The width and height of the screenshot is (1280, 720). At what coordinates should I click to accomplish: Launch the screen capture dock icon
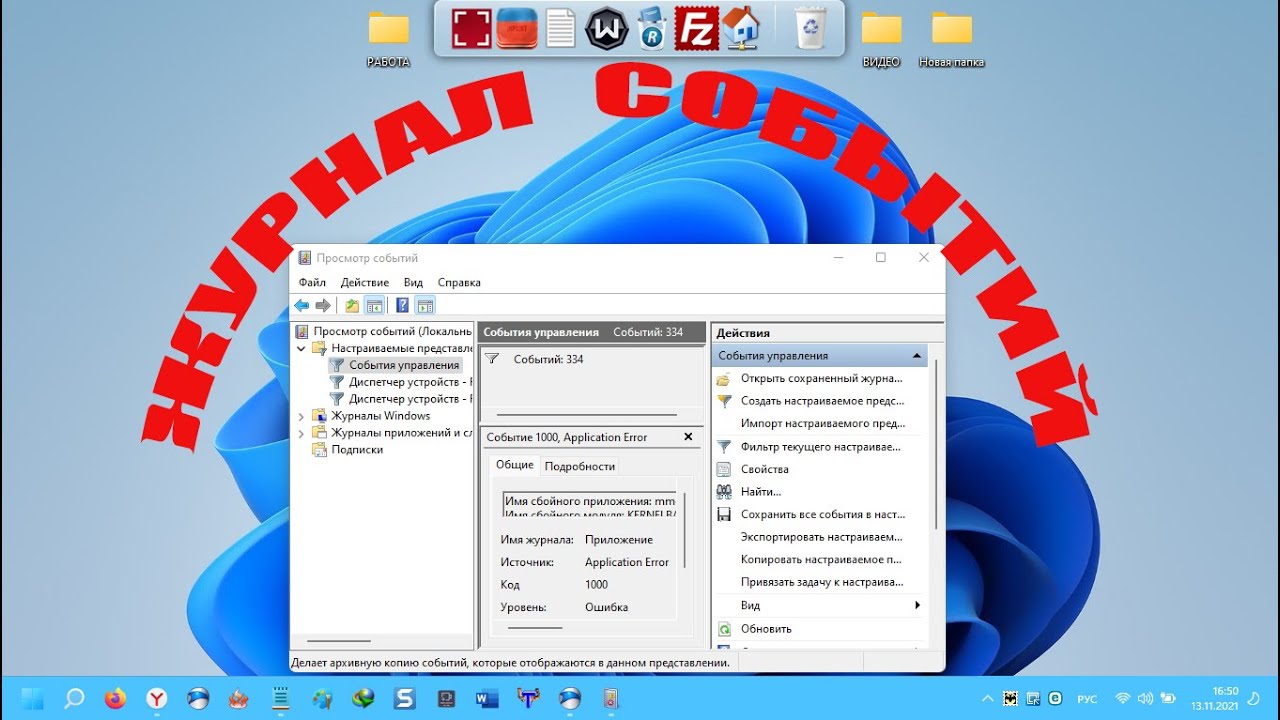click(x=470, y=28)
